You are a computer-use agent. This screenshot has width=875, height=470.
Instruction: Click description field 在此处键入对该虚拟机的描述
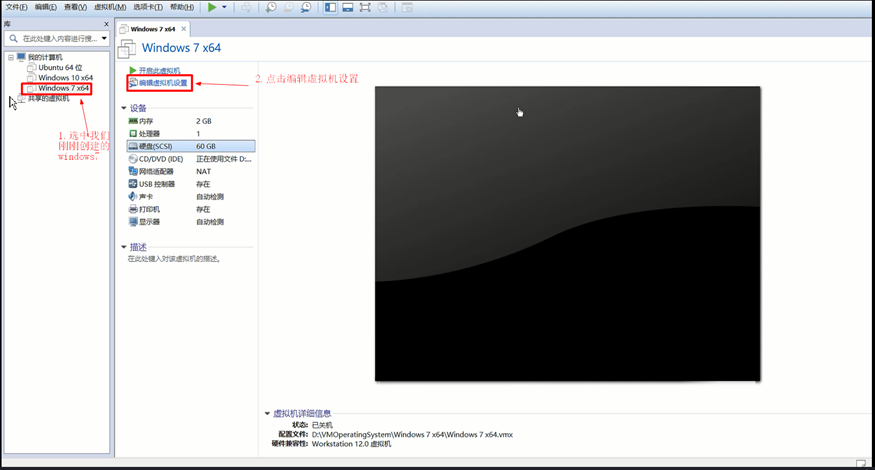tap(174, 259)
